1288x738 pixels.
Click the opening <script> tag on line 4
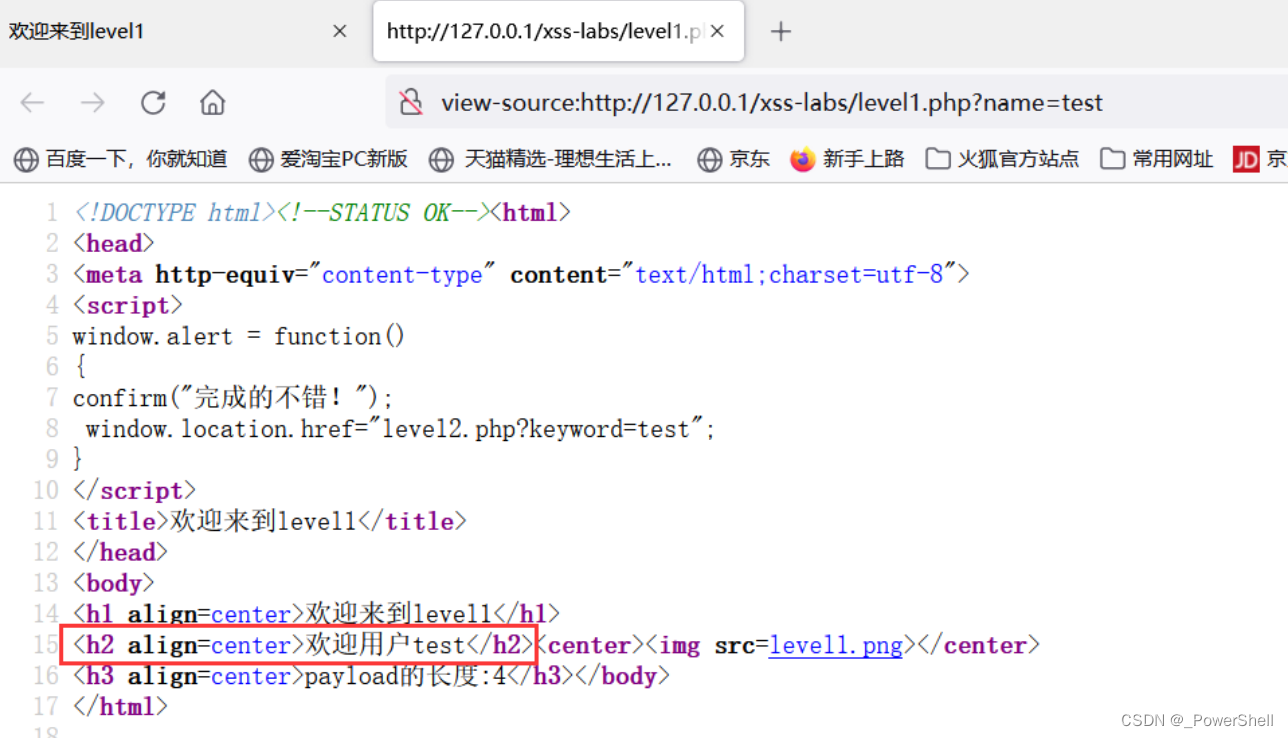point(128,305)
